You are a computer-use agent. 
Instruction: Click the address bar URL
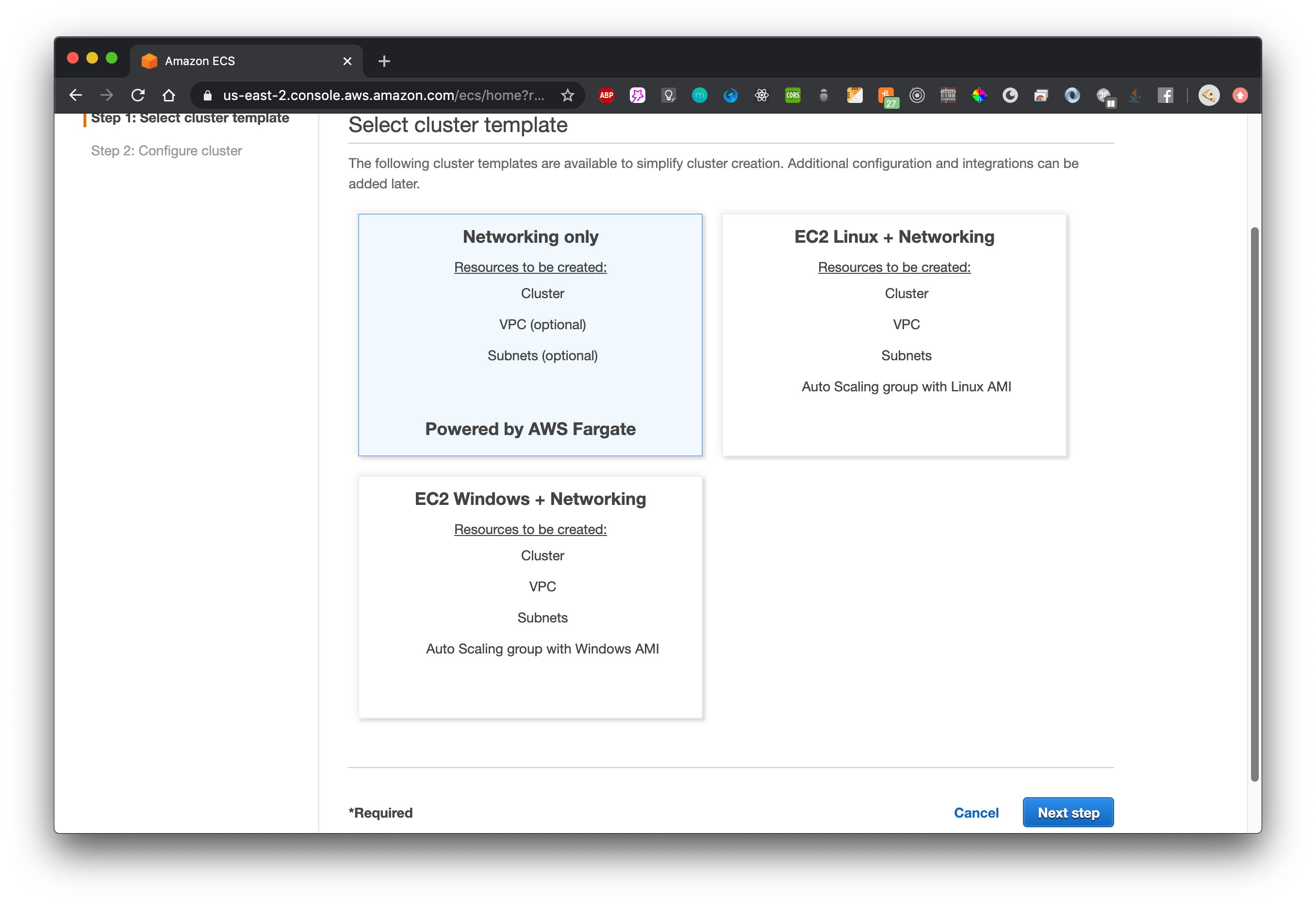pyautogui.click(x=384, y=95)
